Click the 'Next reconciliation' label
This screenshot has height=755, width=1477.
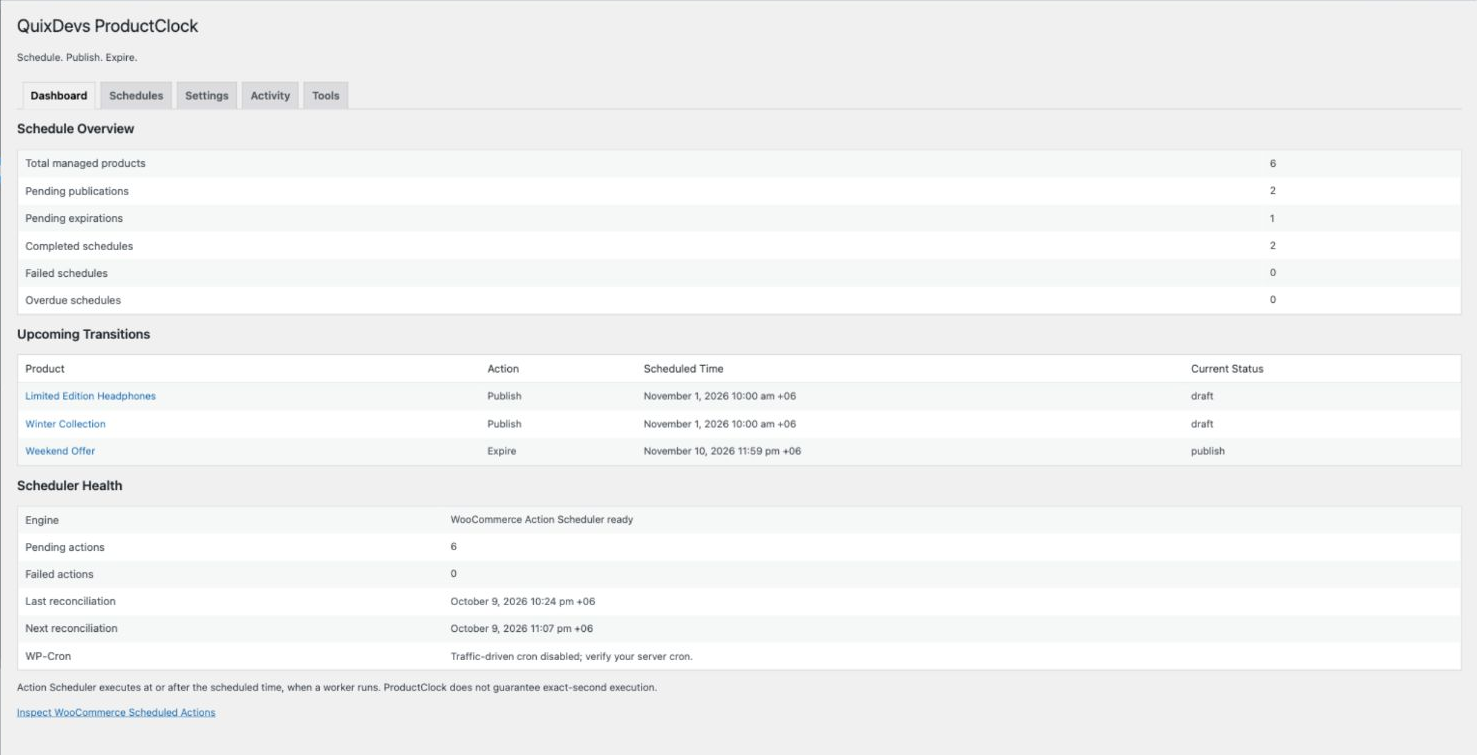71,628
